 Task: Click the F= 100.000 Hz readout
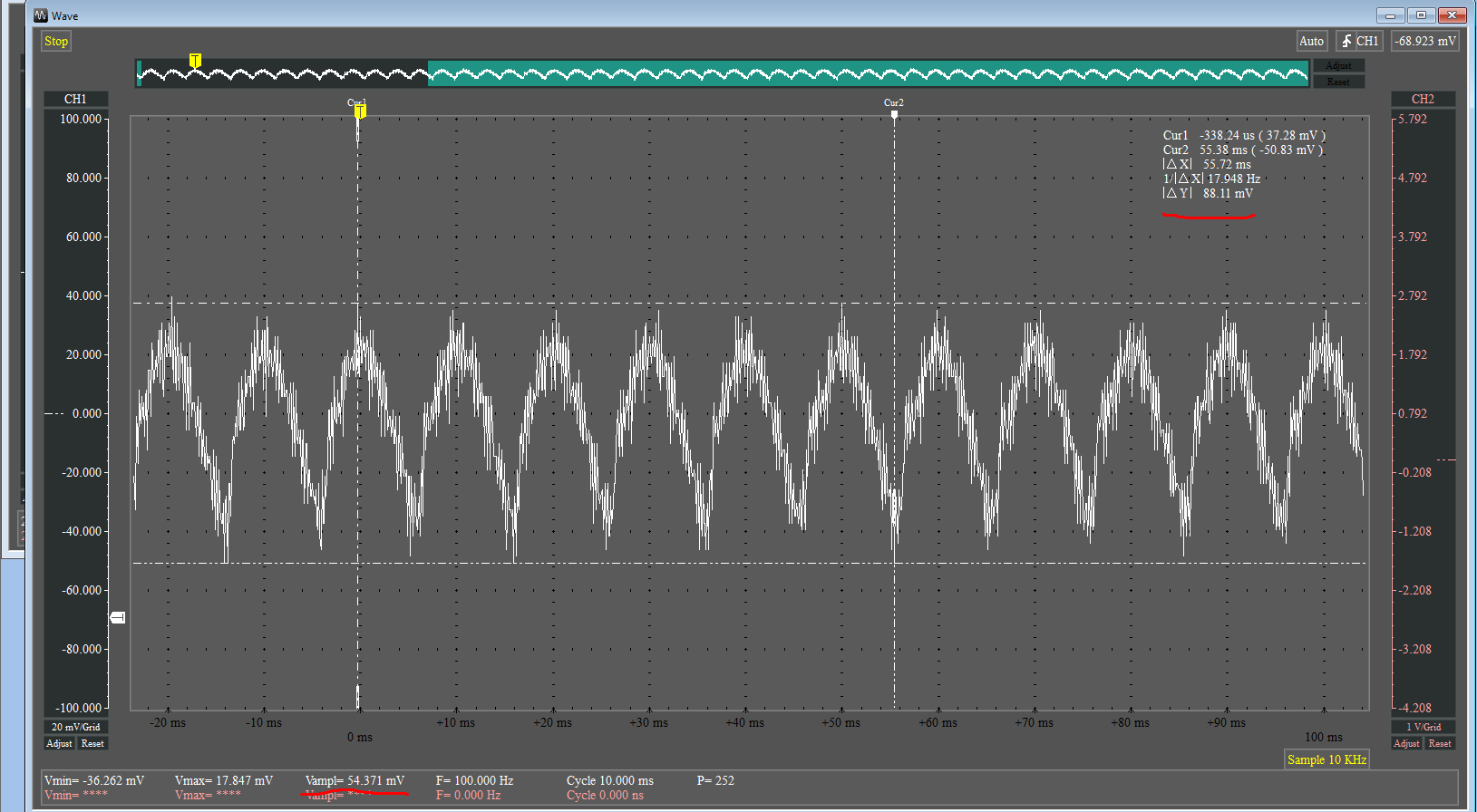coord(474,780)
